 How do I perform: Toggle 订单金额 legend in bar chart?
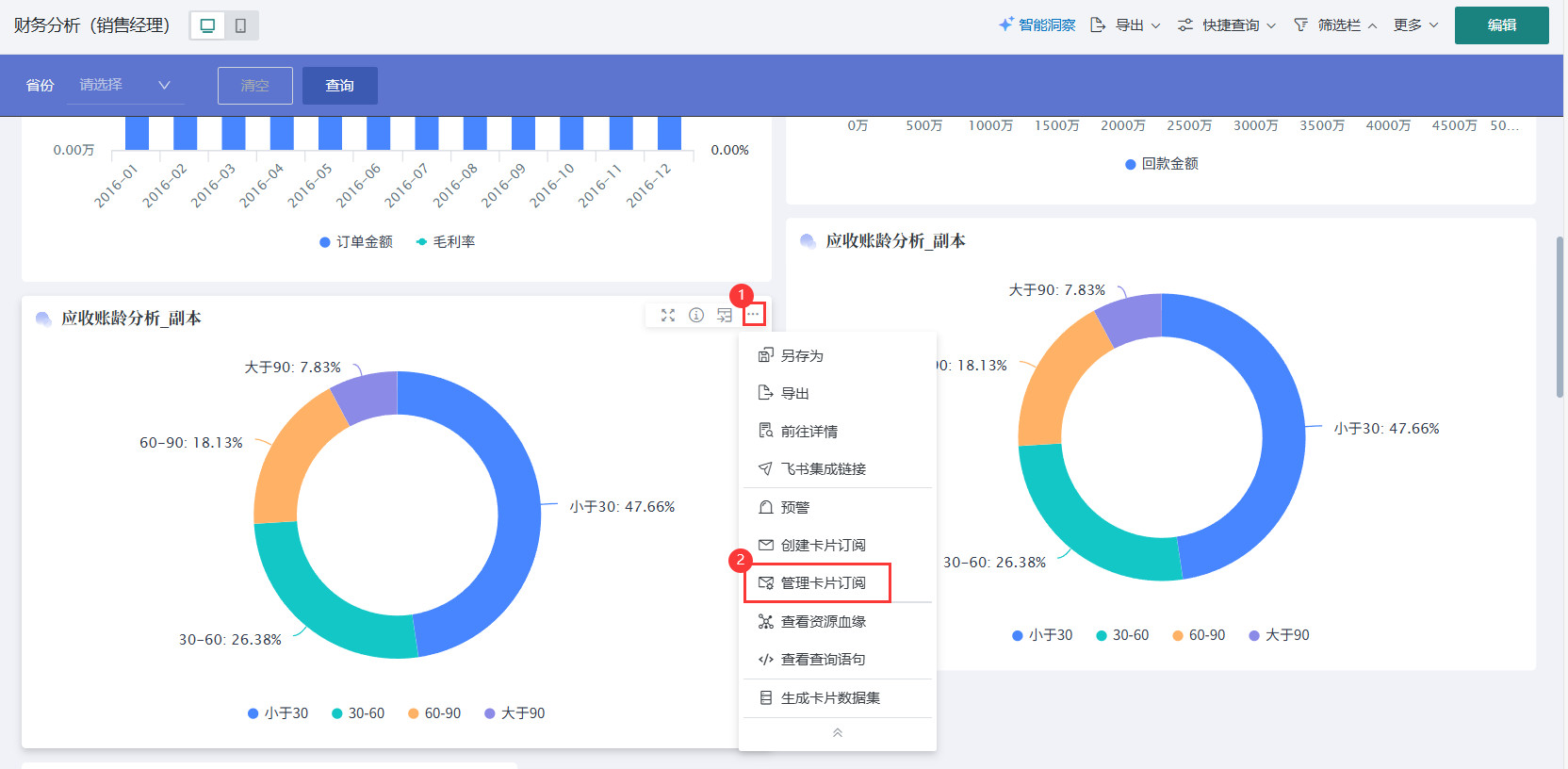click(x=356, y=242)
